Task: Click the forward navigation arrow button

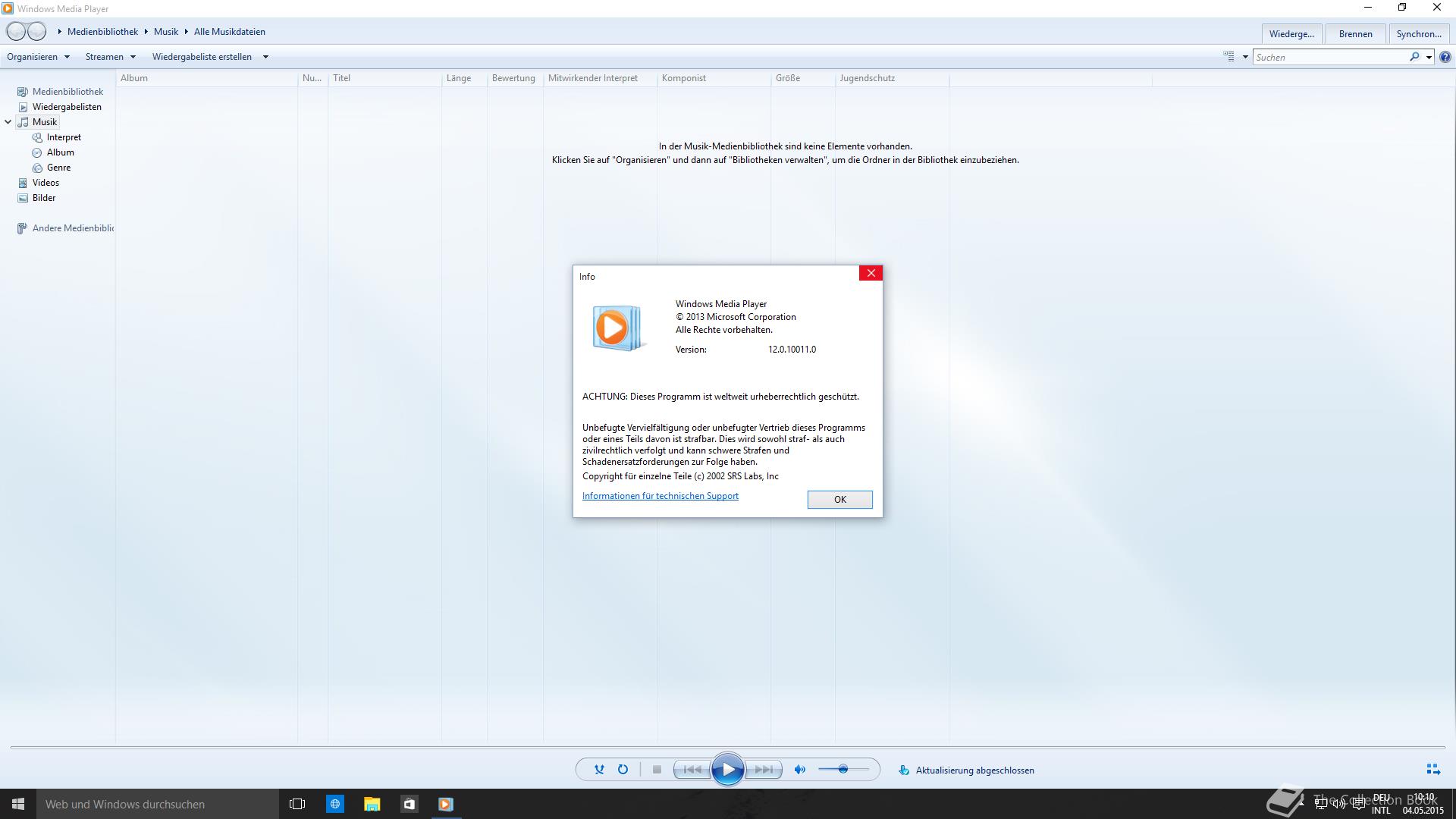Action: tap(36, 32)
